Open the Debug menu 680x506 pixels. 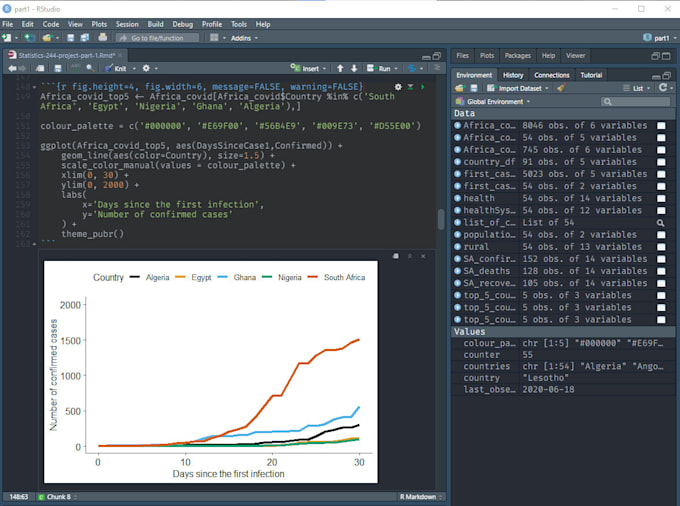point(183,24)
